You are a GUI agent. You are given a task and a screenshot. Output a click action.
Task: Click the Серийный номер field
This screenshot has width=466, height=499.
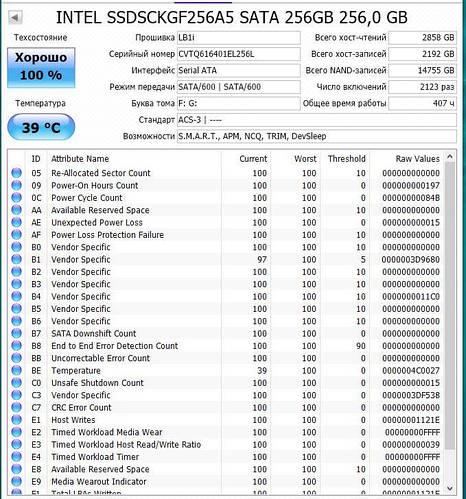click(x=239, y=54)
